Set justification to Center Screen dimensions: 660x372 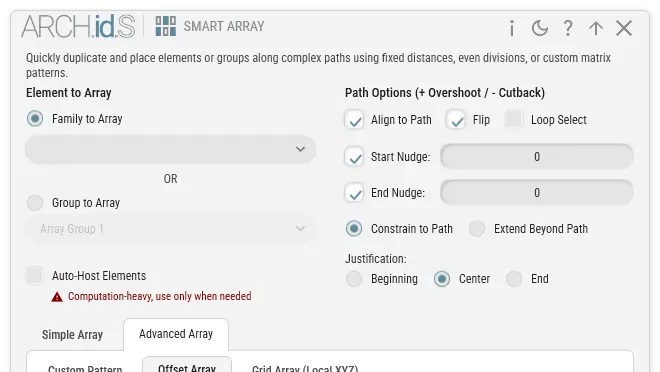pyautogui.click(x=442, y=279)
